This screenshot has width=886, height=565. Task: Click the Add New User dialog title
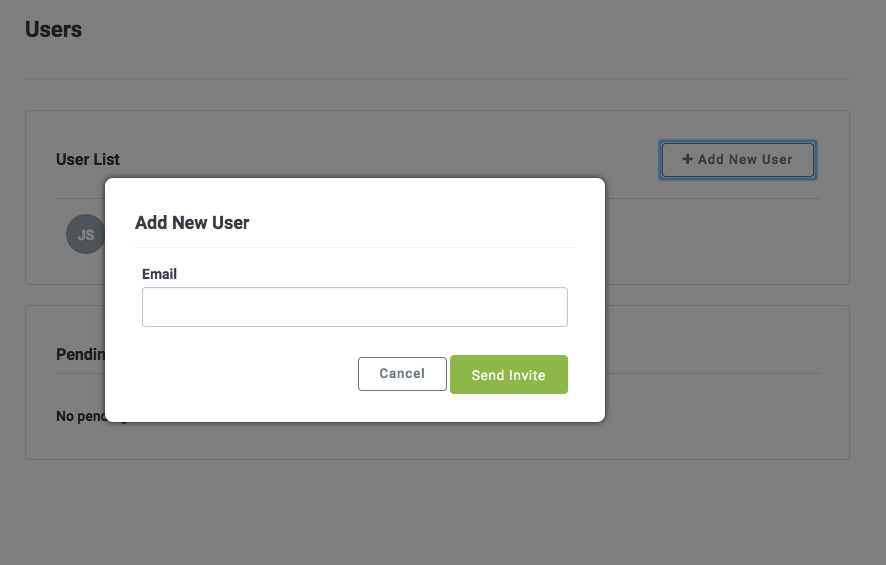192,223
